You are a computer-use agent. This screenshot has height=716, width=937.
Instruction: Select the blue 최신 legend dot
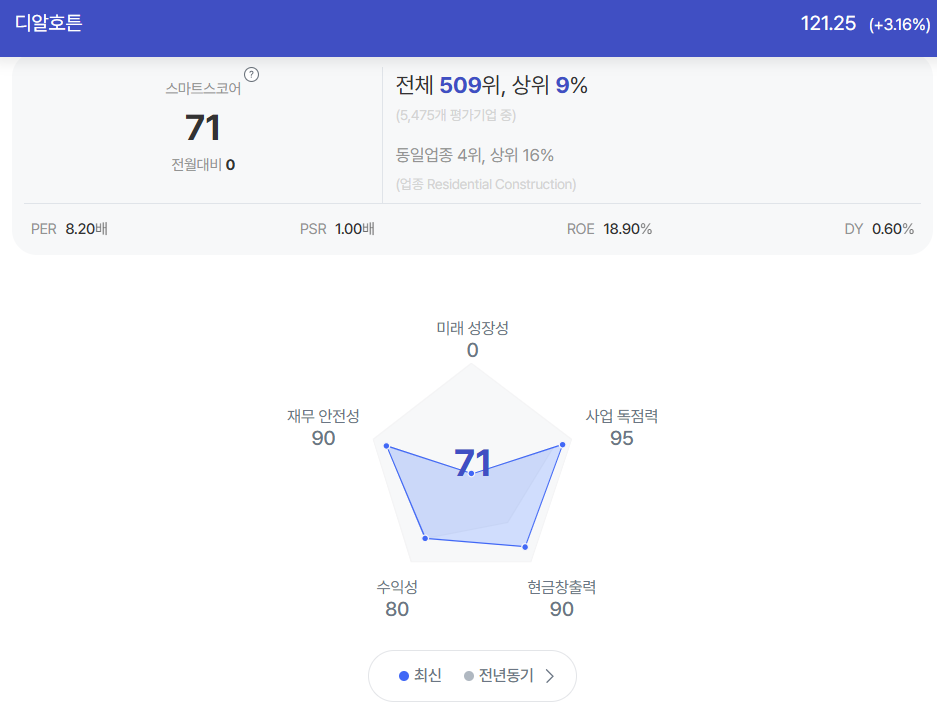coord(404,675)
